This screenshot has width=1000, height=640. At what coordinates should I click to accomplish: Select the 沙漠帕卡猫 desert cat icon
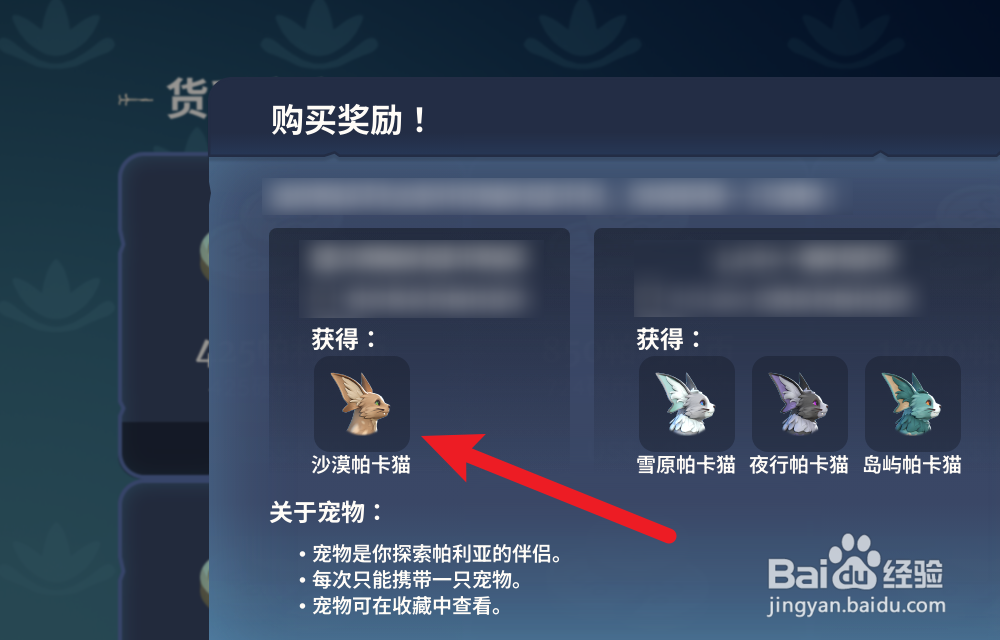click(362, 404)
